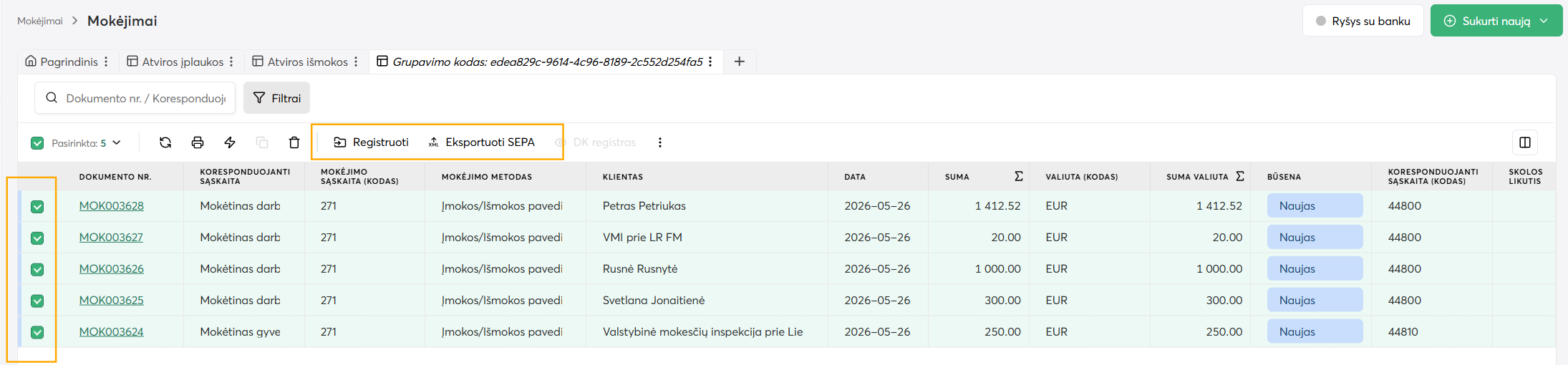Screen dimensions: 1568x365
Task: Uncheck row MOK003624 checkbox
Action: pos(37,333)
